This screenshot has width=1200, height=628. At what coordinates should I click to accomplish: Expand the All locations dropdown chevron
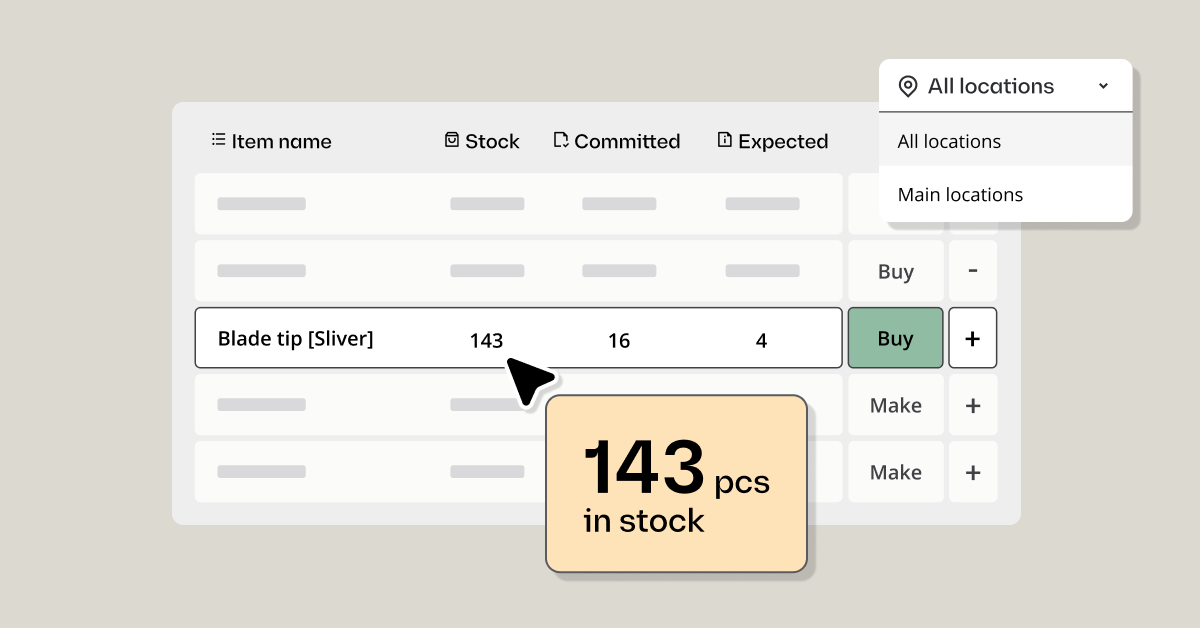(1103, 87)
